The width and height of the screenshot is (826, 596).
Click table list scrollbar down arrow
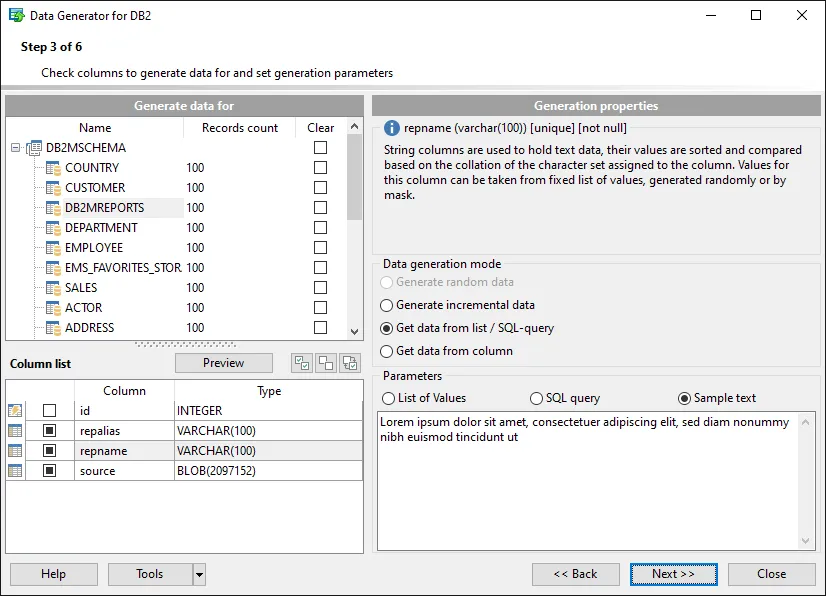point(355,332)
